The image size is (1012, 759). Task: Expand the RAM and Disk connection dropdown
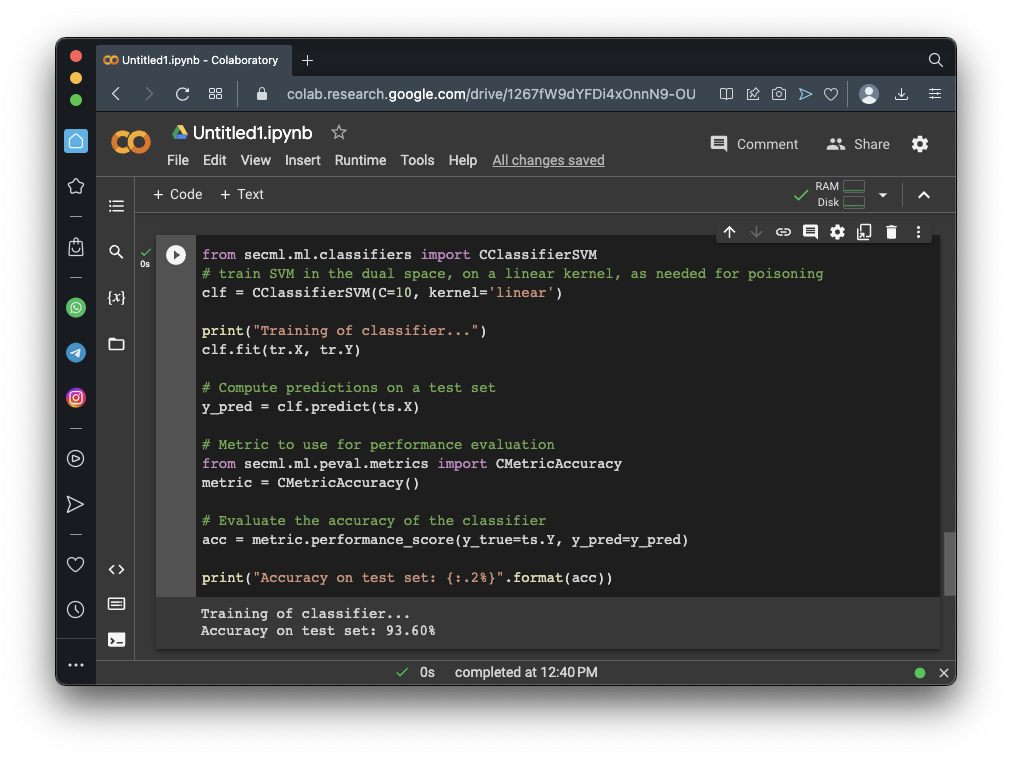pos(883,195)
